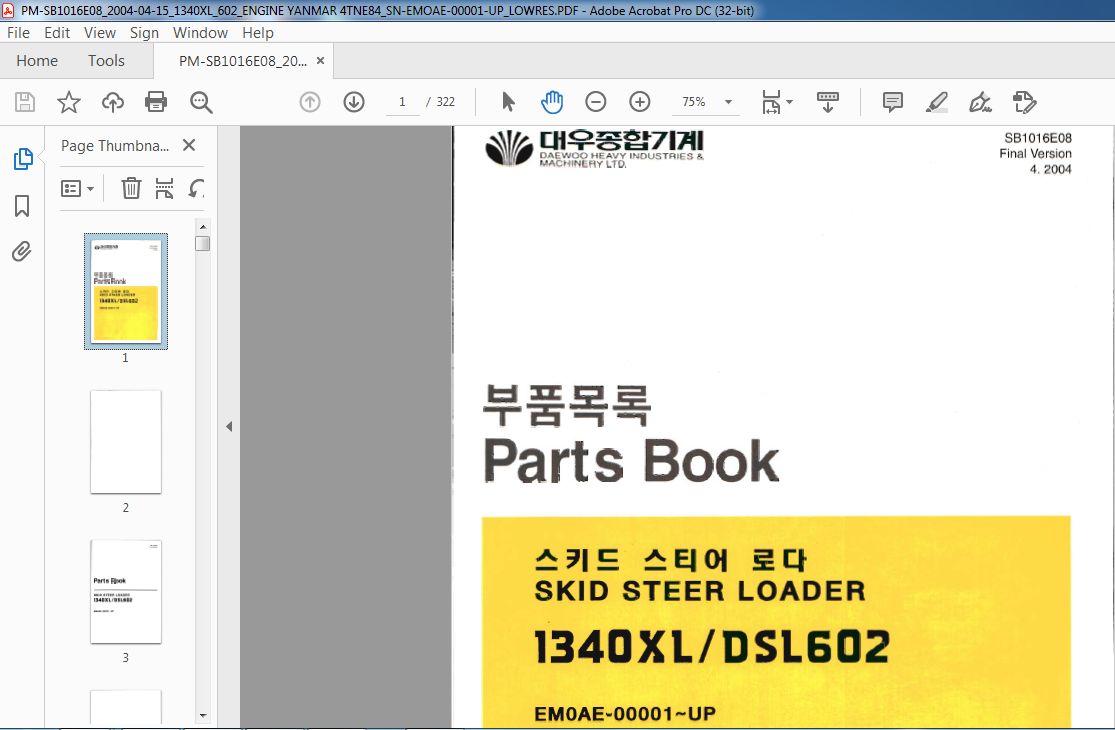1115x730 pixels.
Task: Open the Window menu
Action: tap(201, 33)
